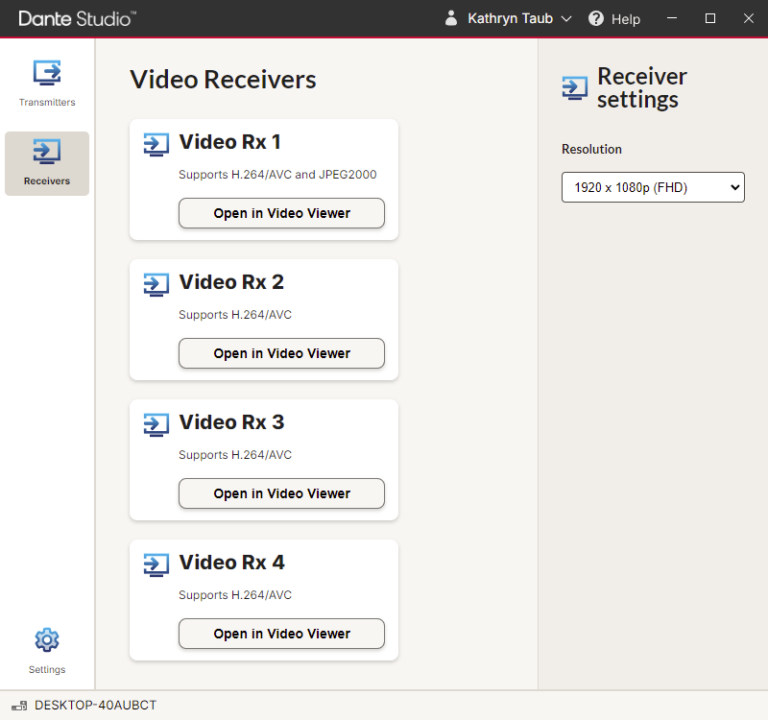Screen dimensions: 768x720
Task: Open Video Rx 4 in Video Viewer
Action: click(281, 633)
